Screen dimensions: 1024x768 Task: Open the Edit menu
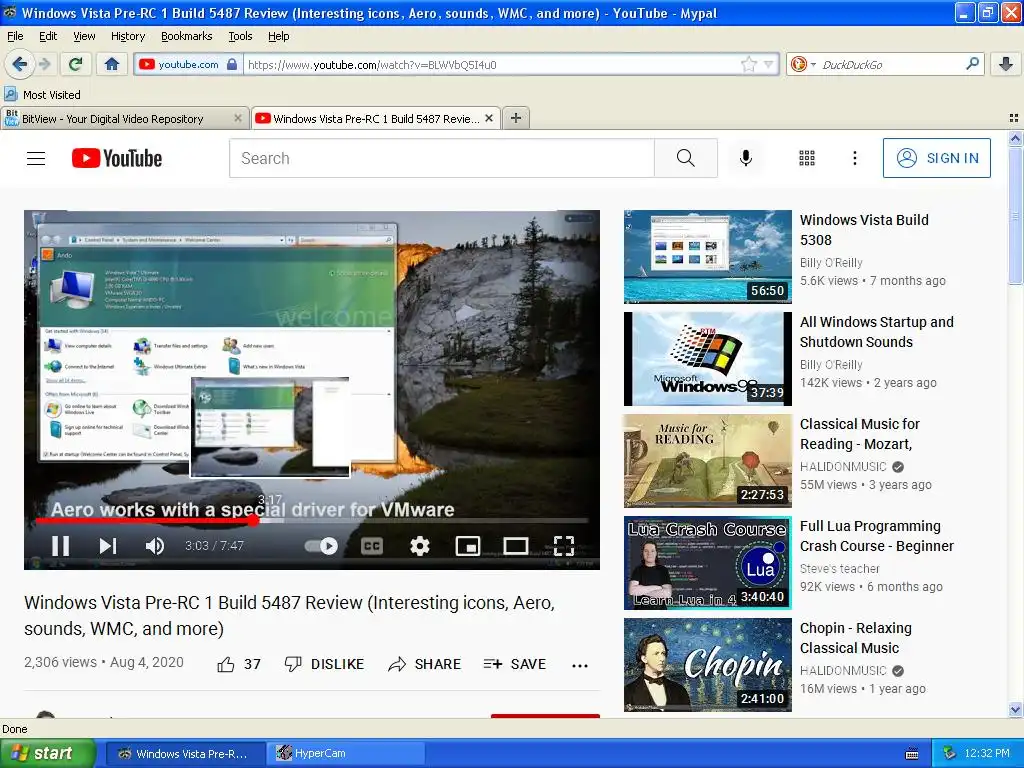tap(48, 36)
